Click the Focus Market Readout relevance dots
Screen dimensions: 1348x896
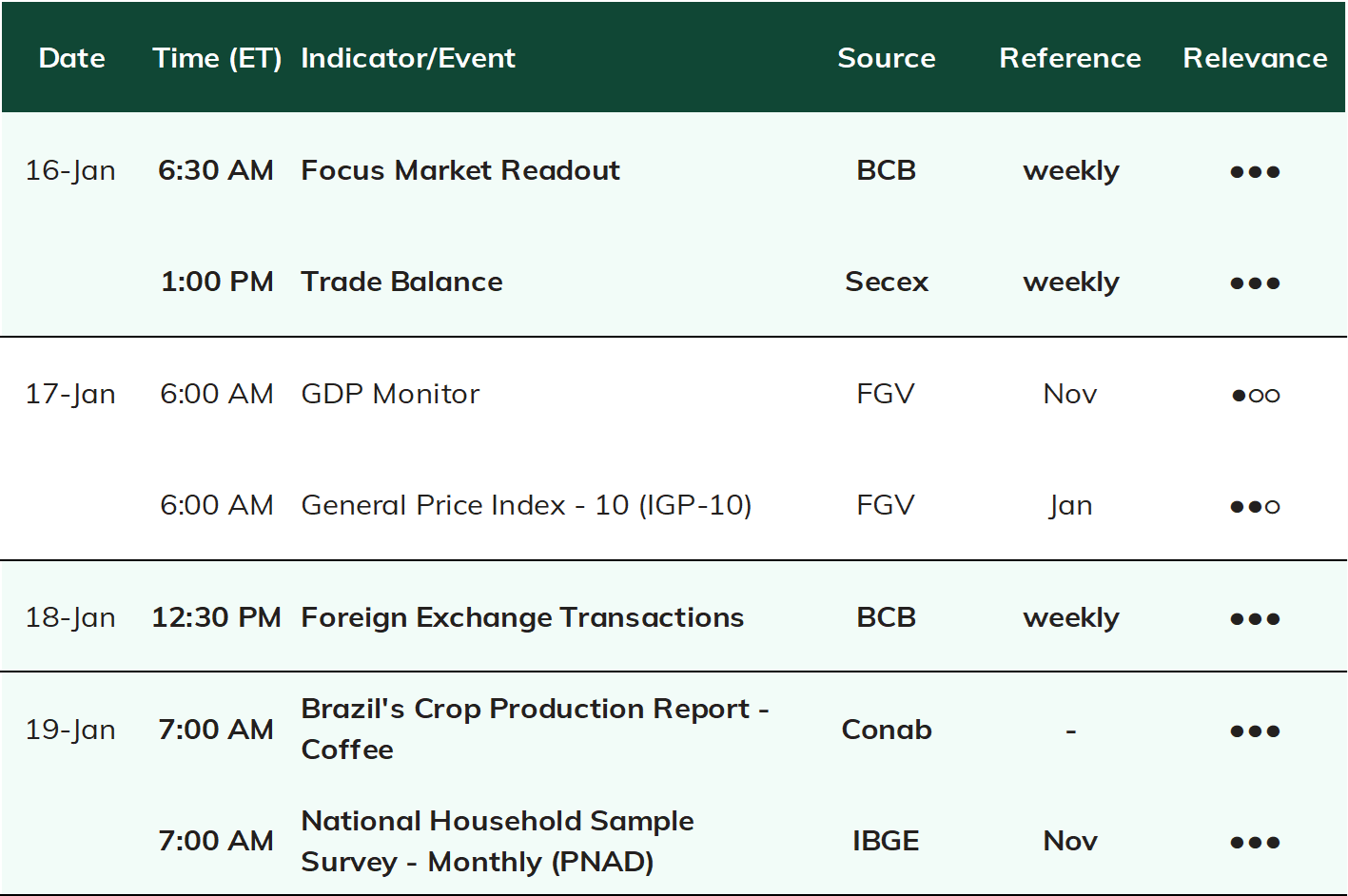click(1255, 172)
